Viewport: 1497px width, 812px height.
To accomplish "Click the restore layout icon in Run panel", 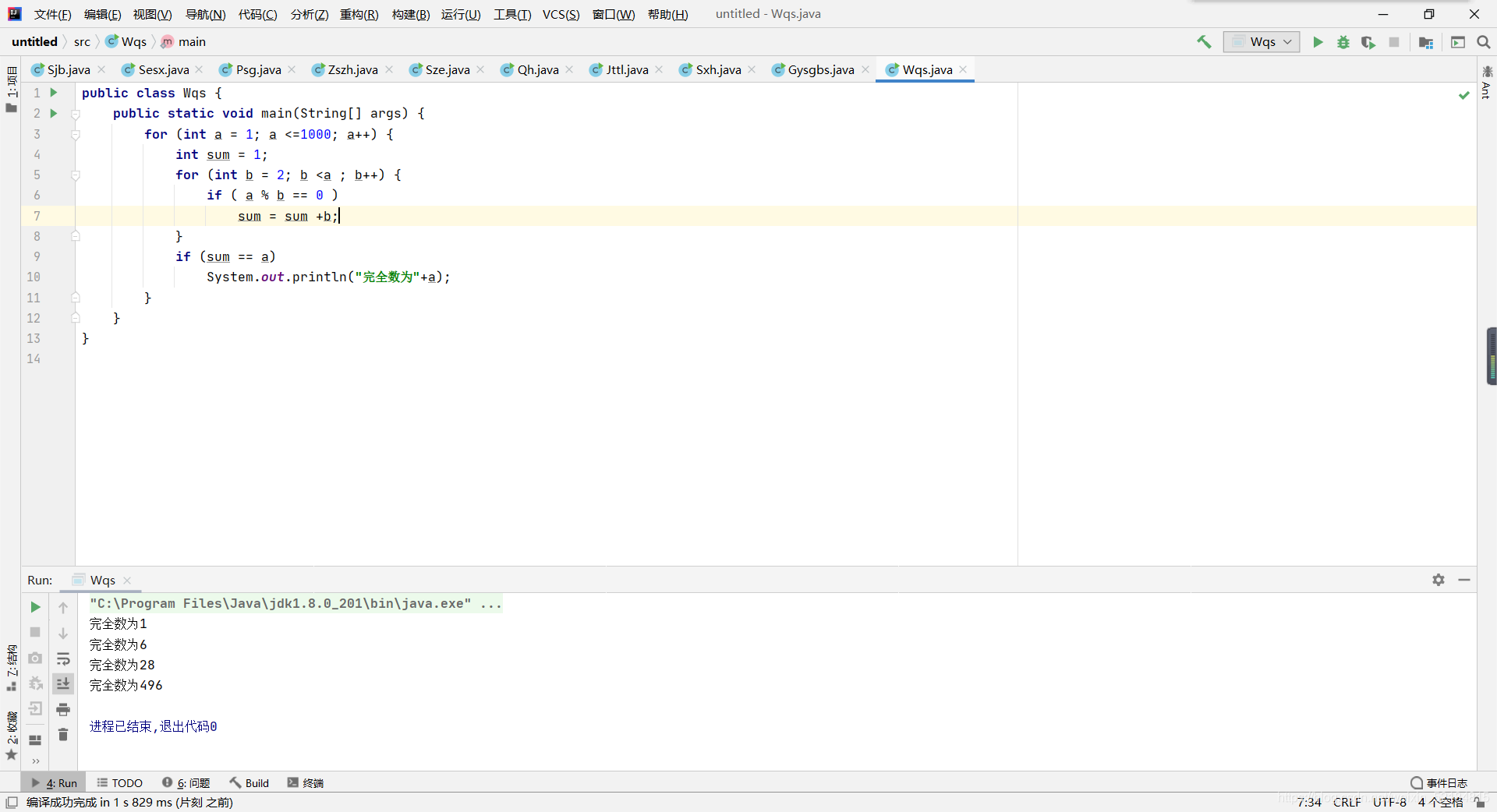I will pos(35,740).
